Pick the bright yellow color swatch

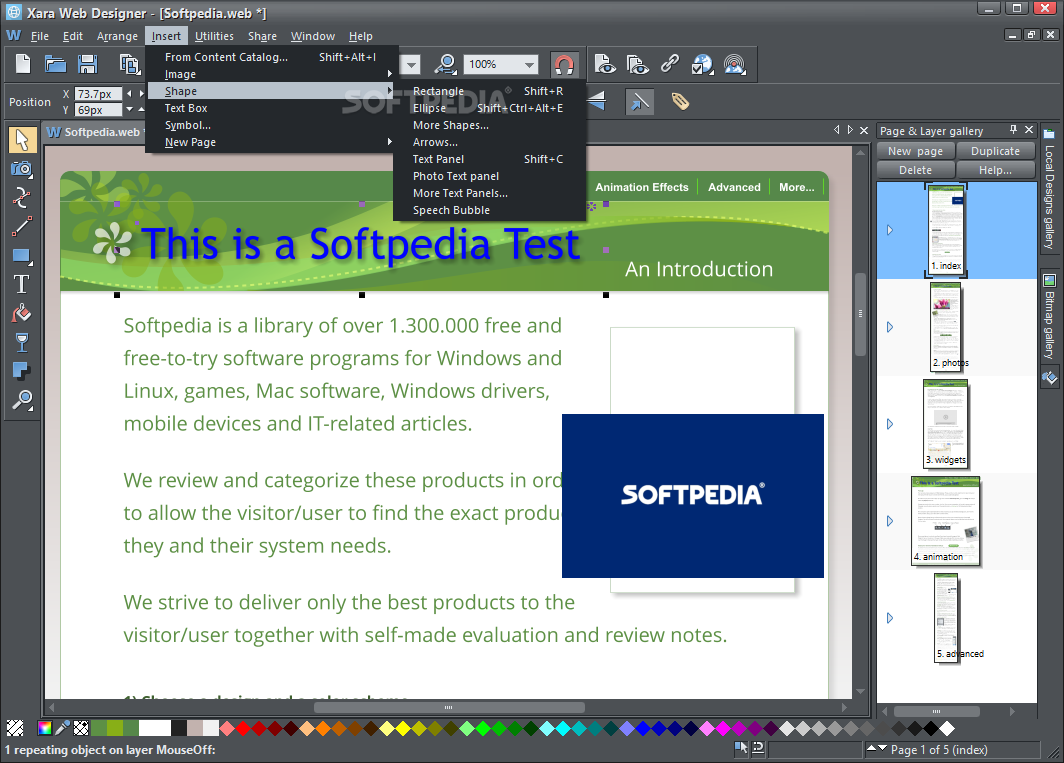tap(403, 728)
